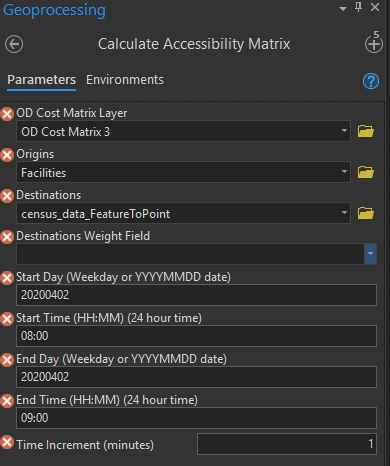This screenshot has height=466, width=390.
Task: Edit the End Time field 09:00
Action: pos(196,418)
